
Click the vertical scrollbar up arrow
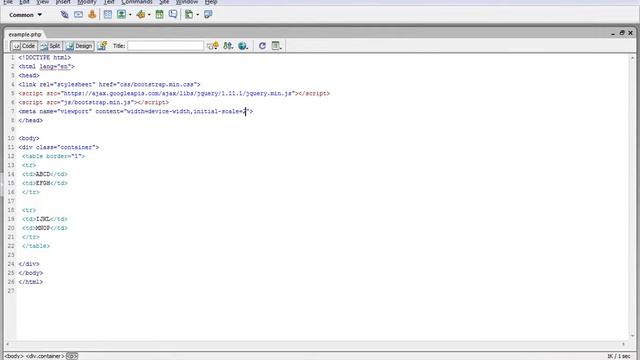[632, 58]
